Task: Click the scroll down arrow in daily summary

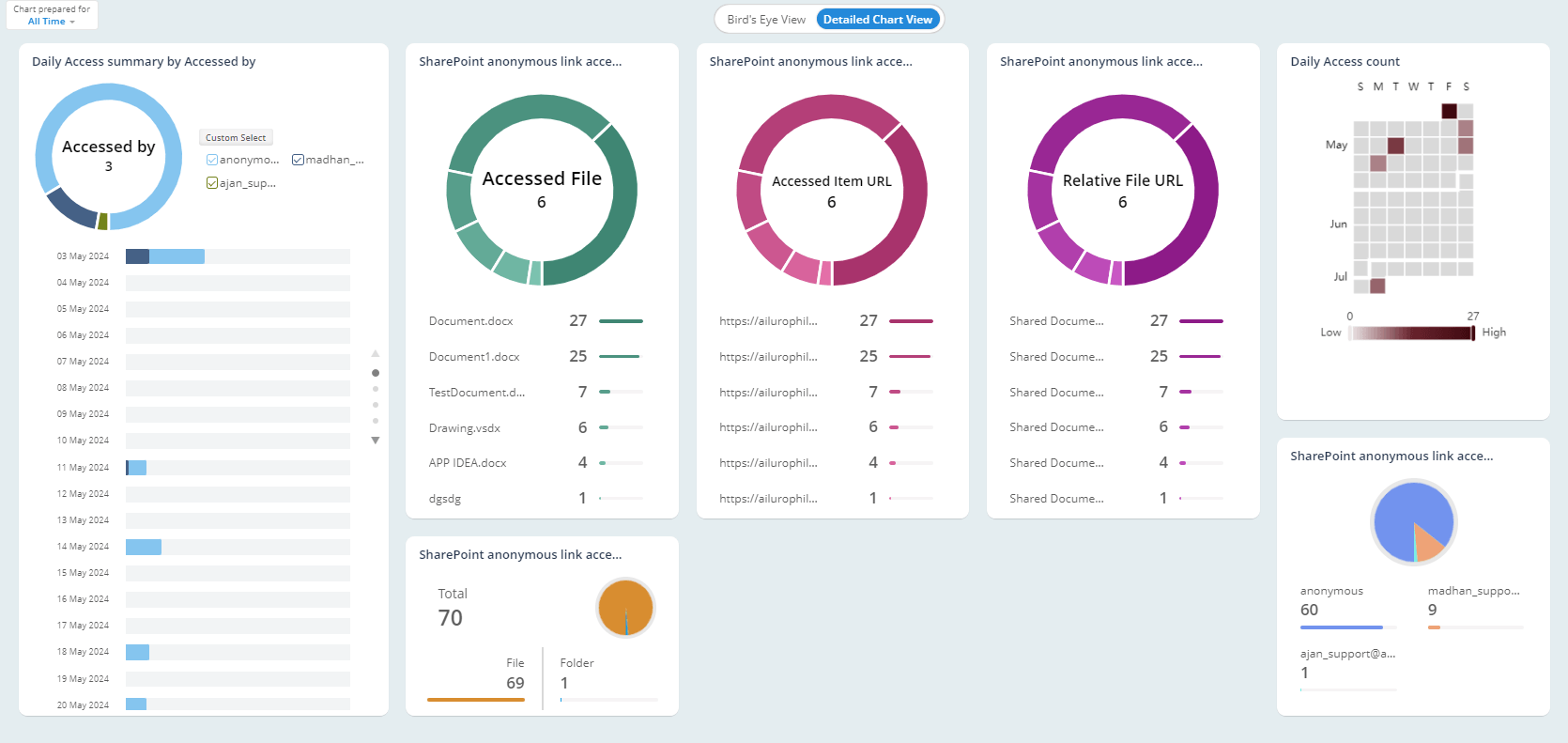Action: tap(376, 441)
